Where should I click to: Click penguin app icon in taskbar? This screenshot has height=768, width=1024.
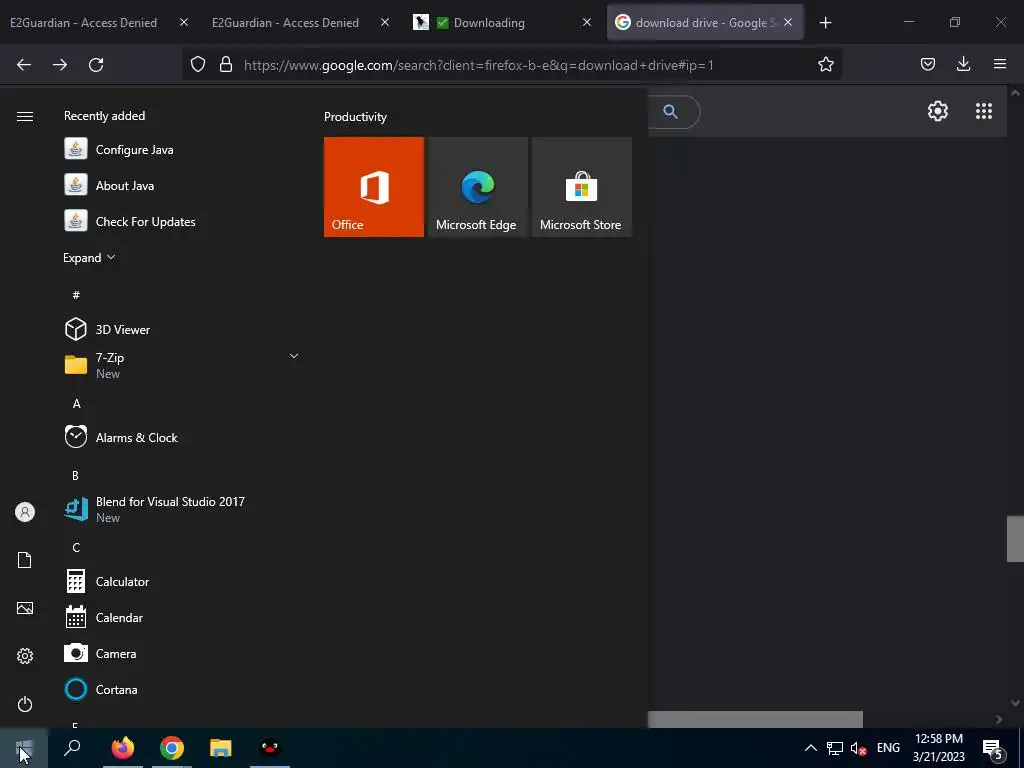tap(270, 748)
